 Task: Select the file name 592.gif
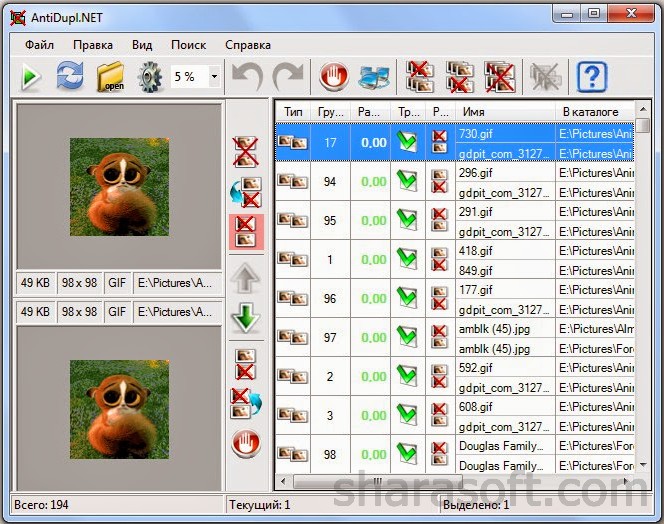pos(476,368)
